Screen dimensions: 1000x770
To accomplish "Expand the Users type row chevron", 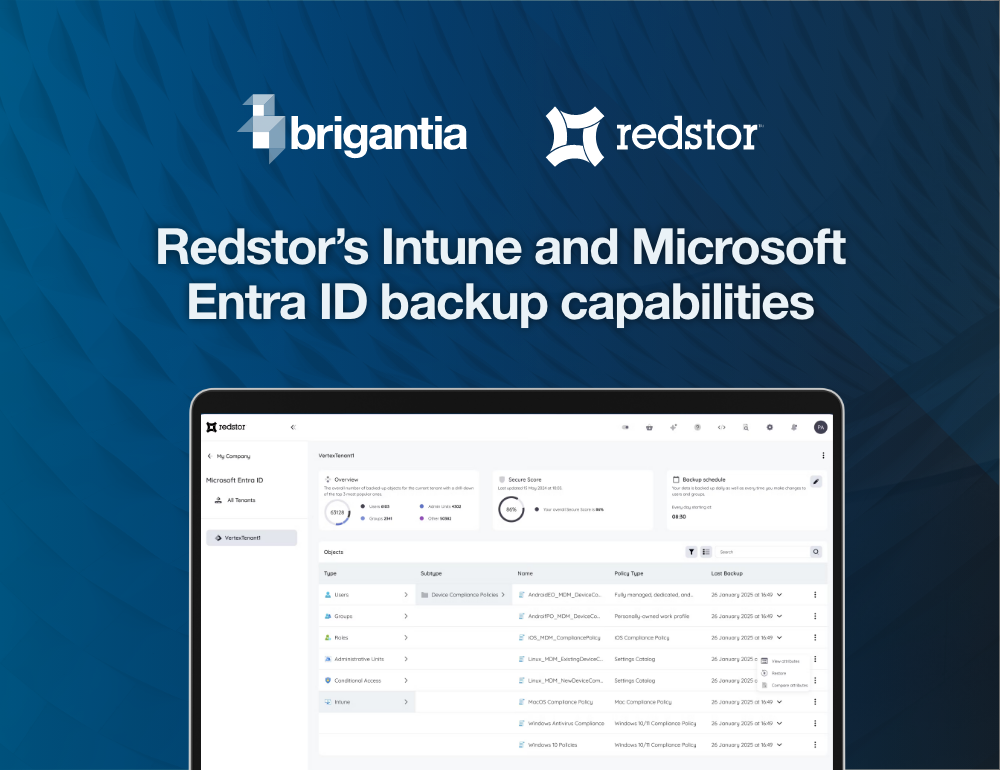I will [405, 595].
